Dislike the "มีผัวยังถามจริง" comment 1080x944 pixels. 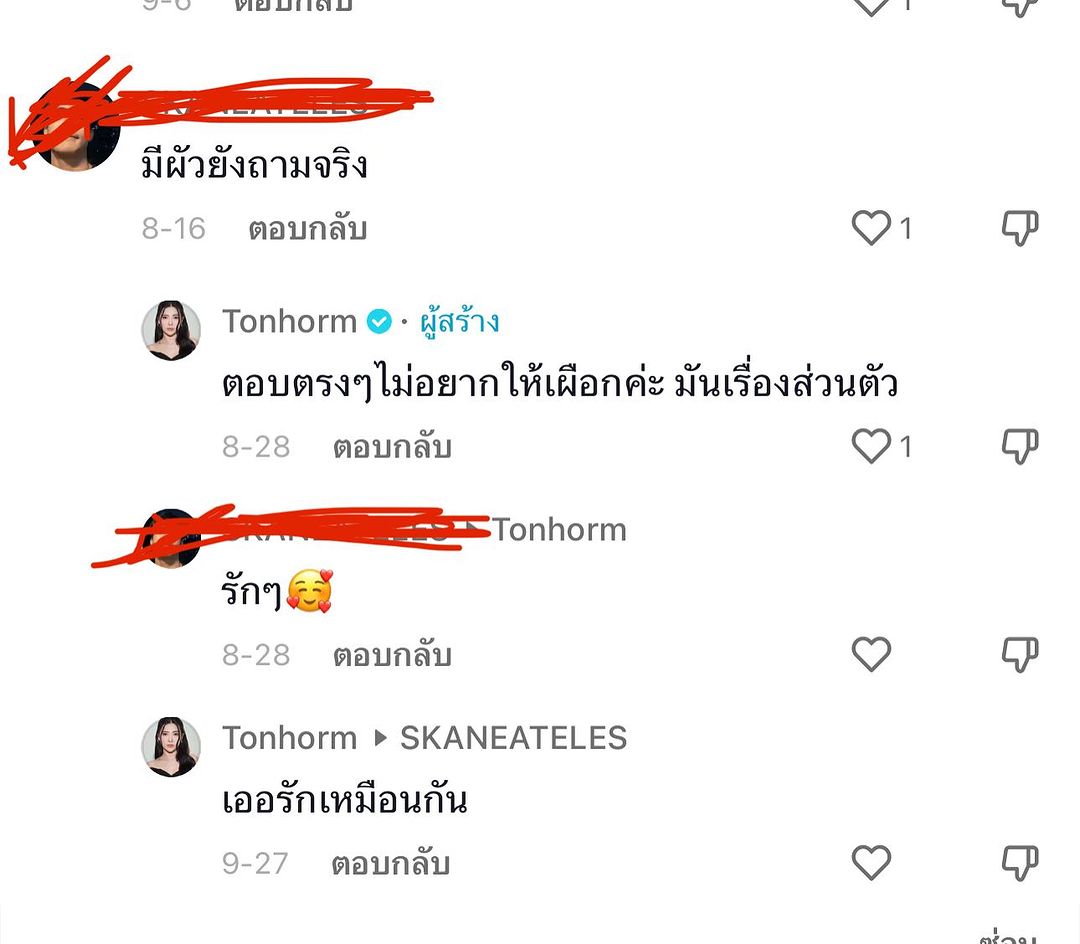(x=1020, y=229)
